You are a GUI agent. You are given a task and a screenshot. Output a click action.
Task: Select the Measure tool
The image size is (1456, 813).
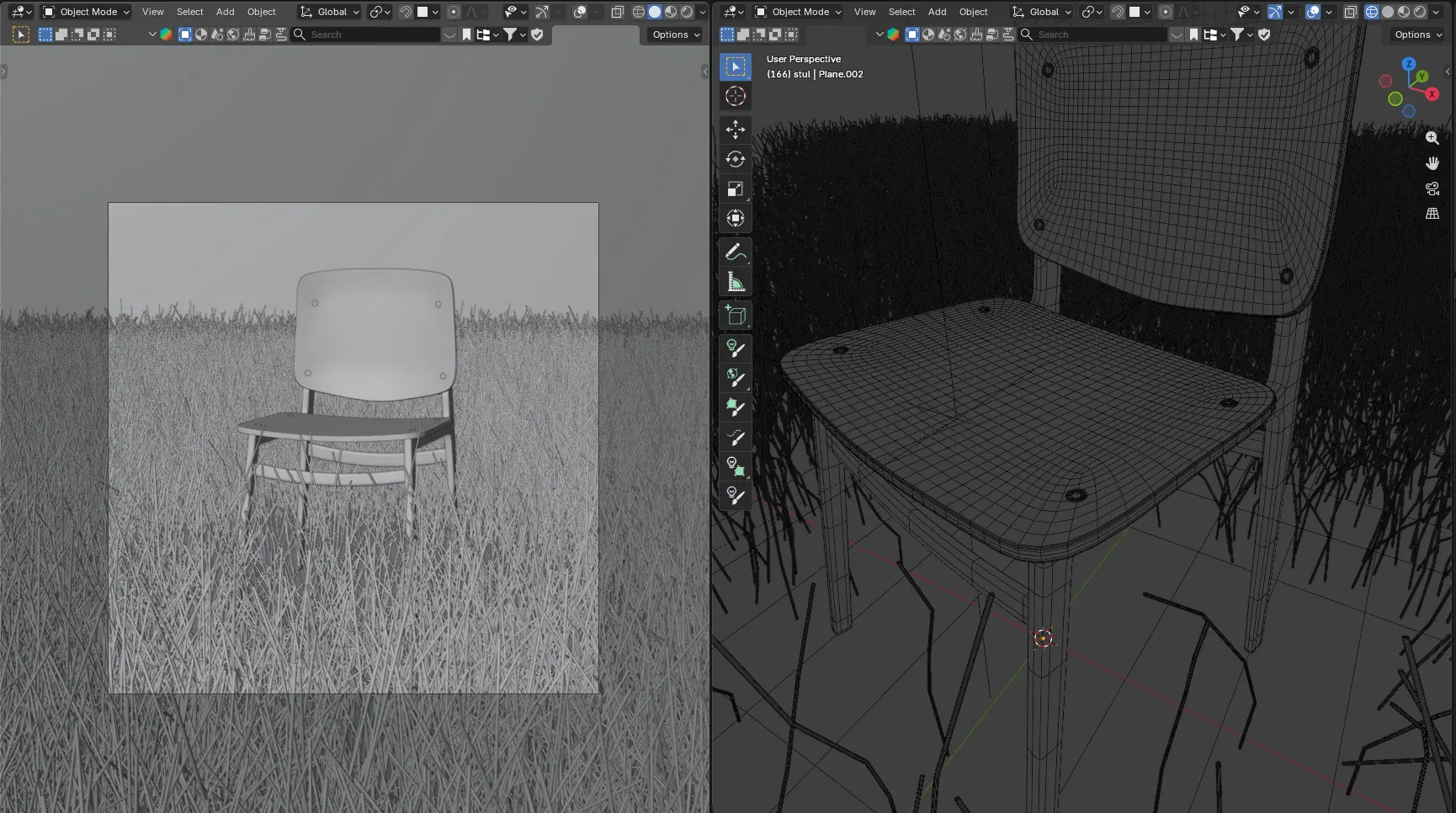coord(736,282)
